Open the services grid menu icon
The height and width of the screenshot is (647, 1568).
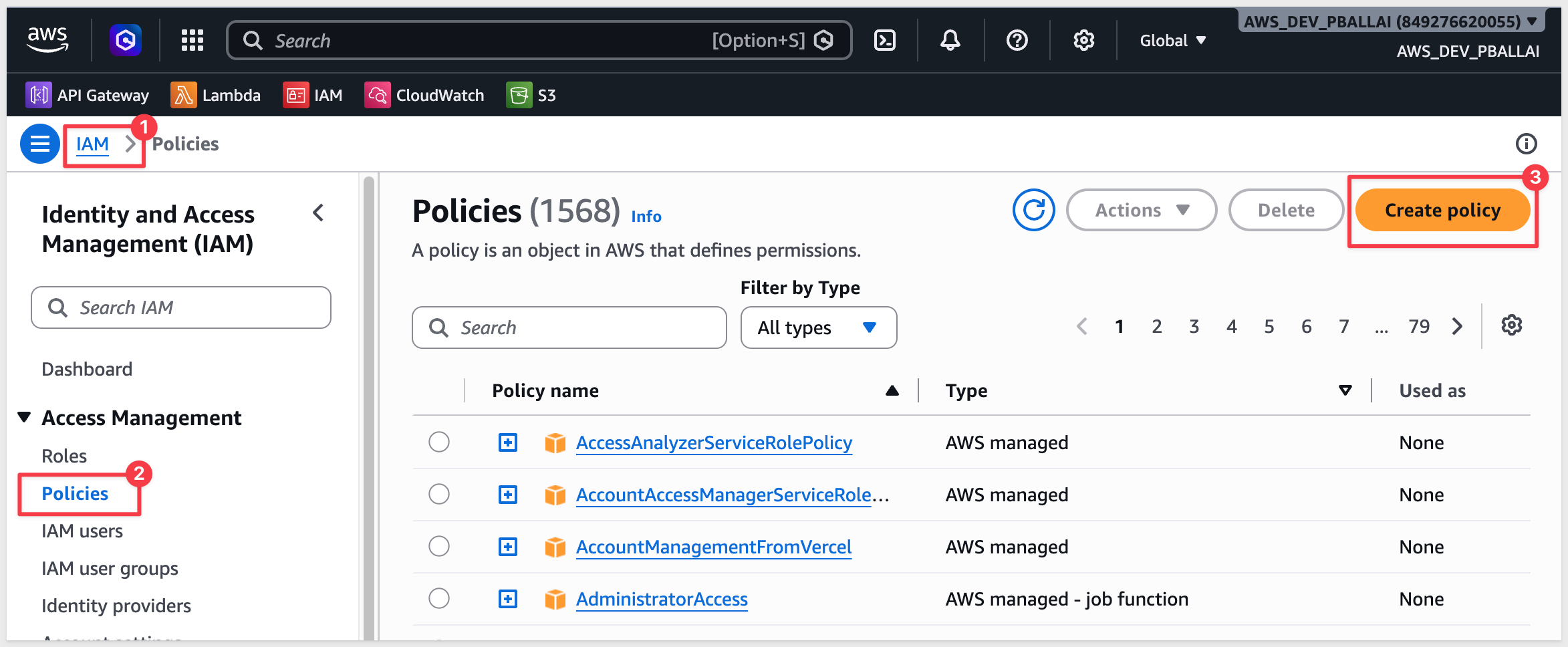(192, 40)
